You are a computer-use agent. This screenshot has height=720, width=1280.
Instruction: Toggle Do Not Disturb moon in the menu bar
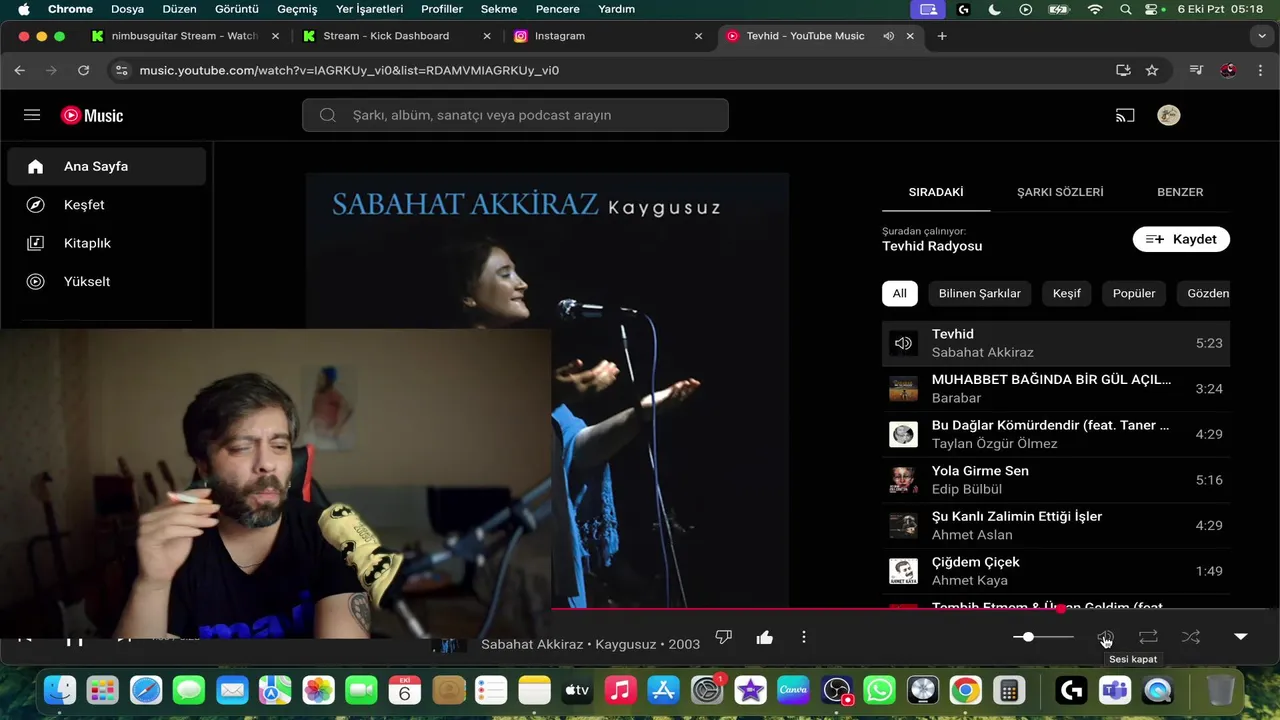[994, 9]
